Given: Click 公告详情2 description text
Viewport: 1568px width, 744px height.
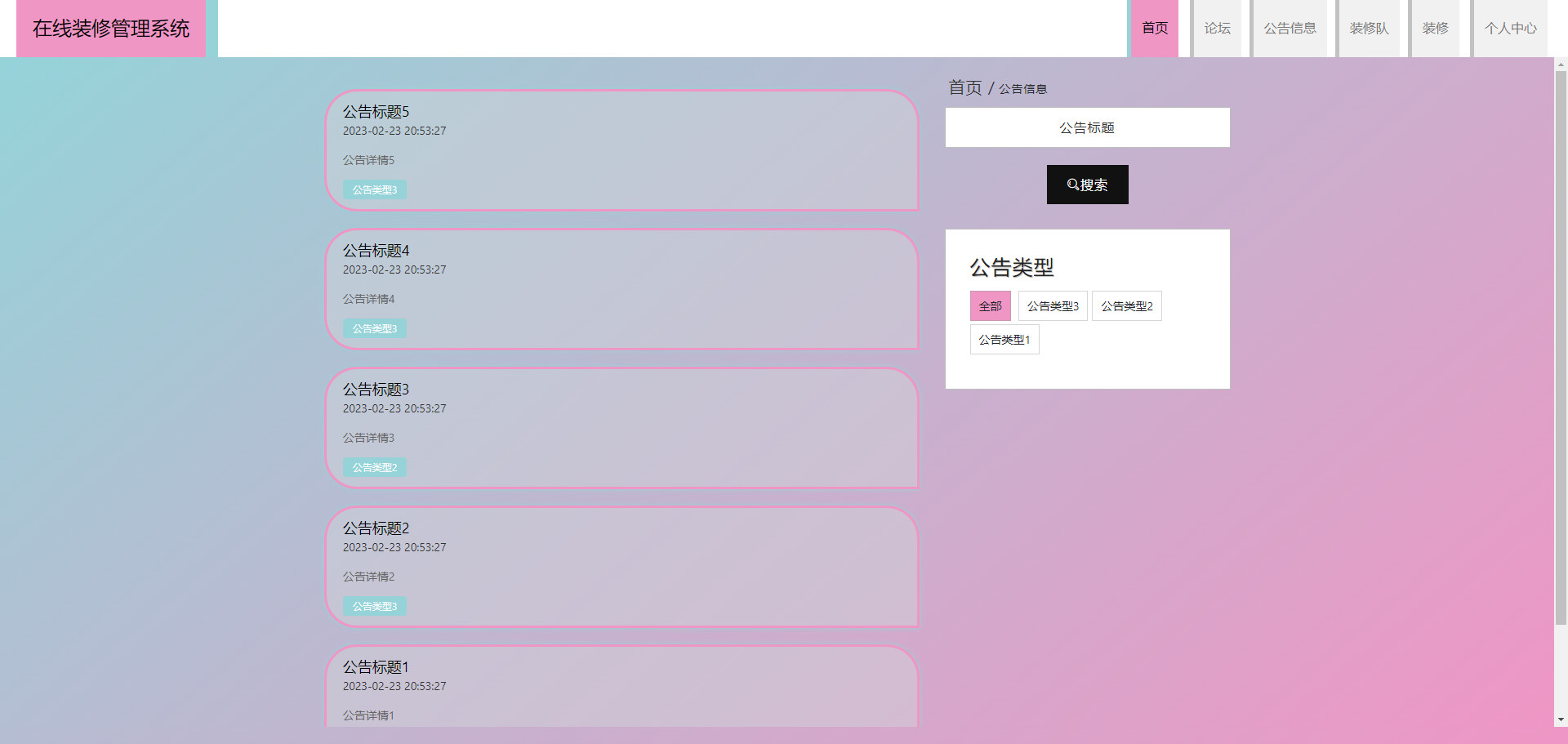Looking at the screenshot, I should click(x=368, y=577).
